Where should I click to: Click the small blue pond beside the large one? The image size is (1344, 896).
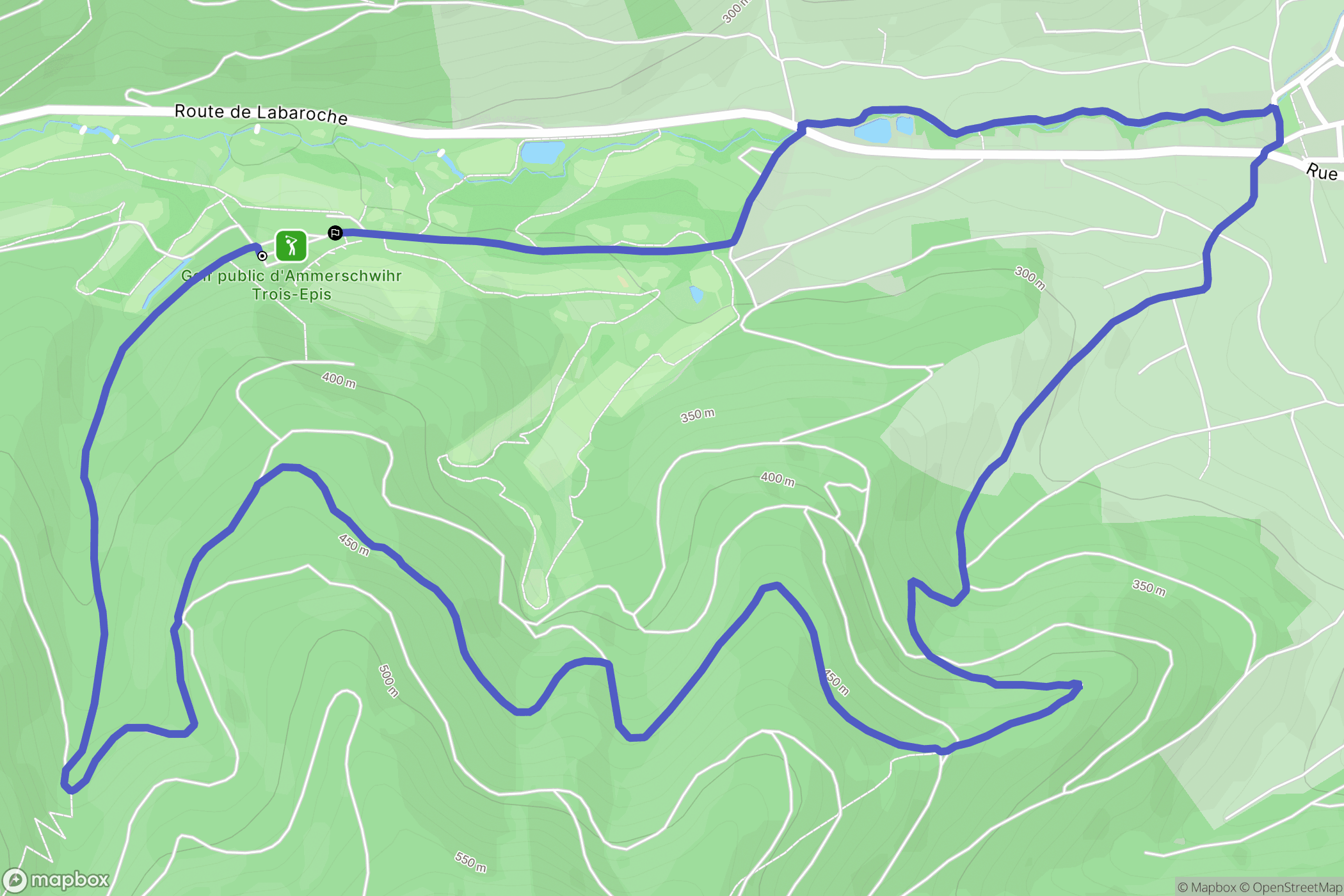coord(905,125)
